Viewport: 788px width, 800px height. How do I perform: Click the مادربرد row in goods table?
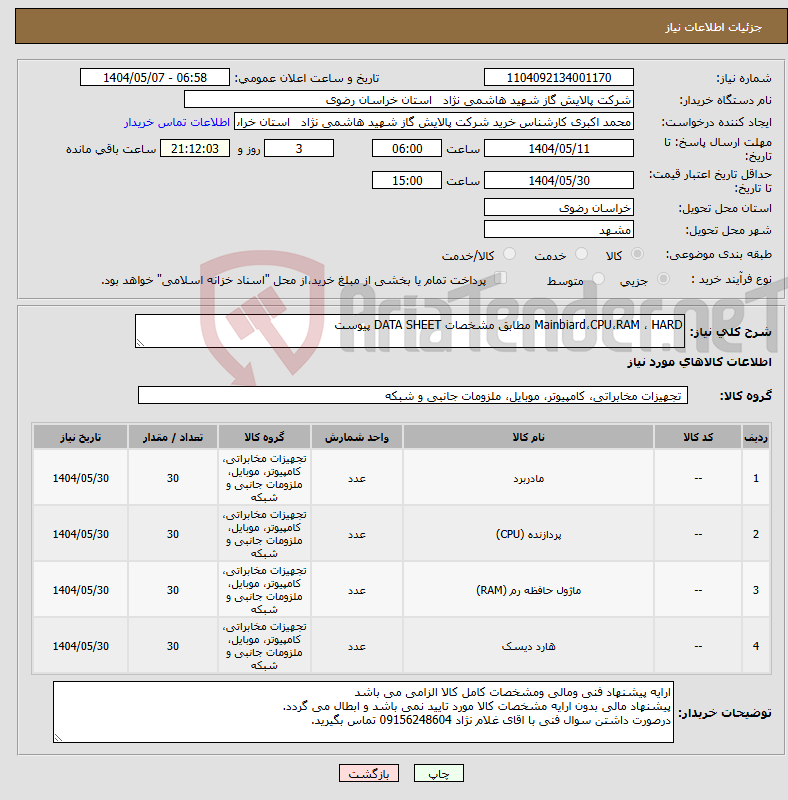402,478
